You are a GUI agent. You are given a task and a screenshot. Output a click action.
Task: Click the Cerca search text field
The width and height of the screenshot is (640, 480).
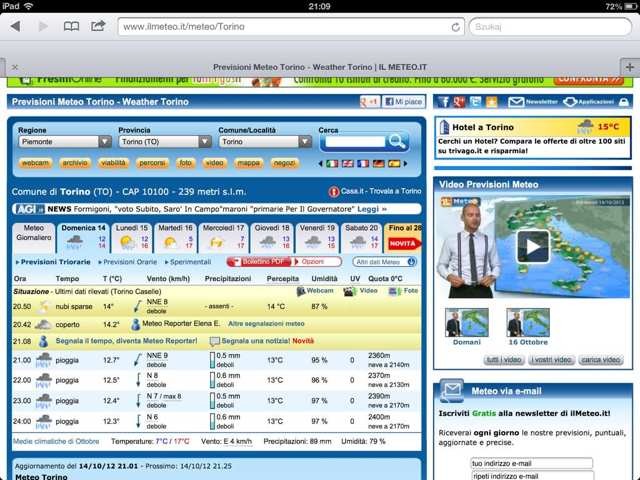(354, 142)
